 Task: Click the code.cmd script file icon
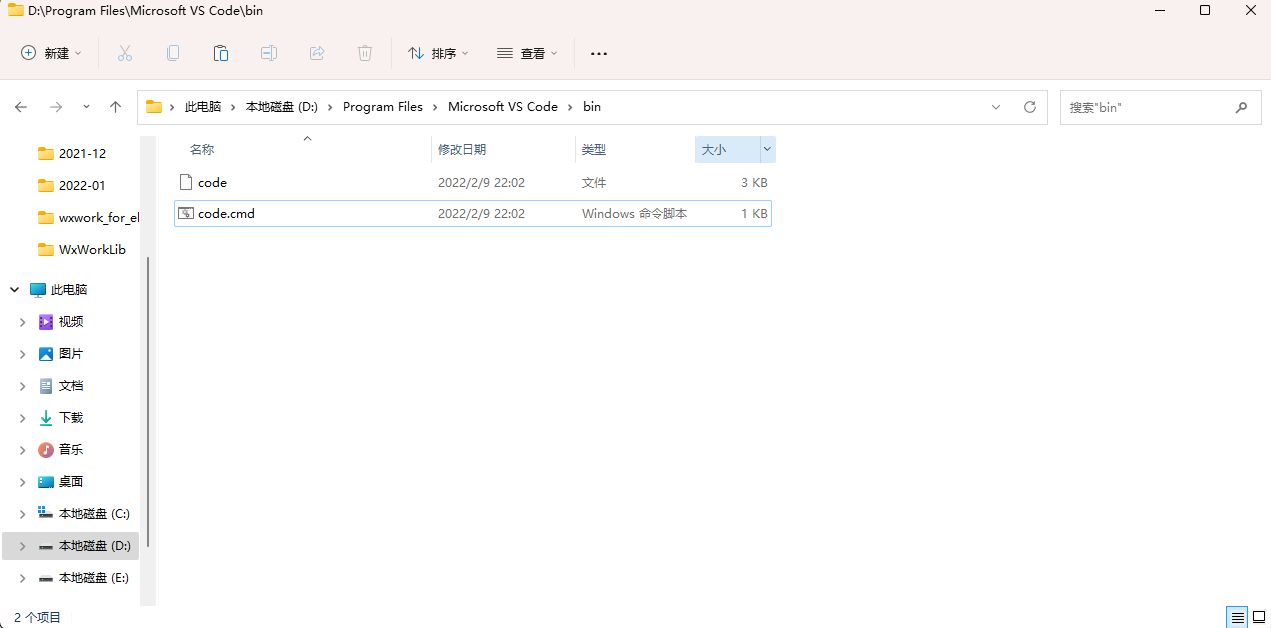[x=185, y=213]
